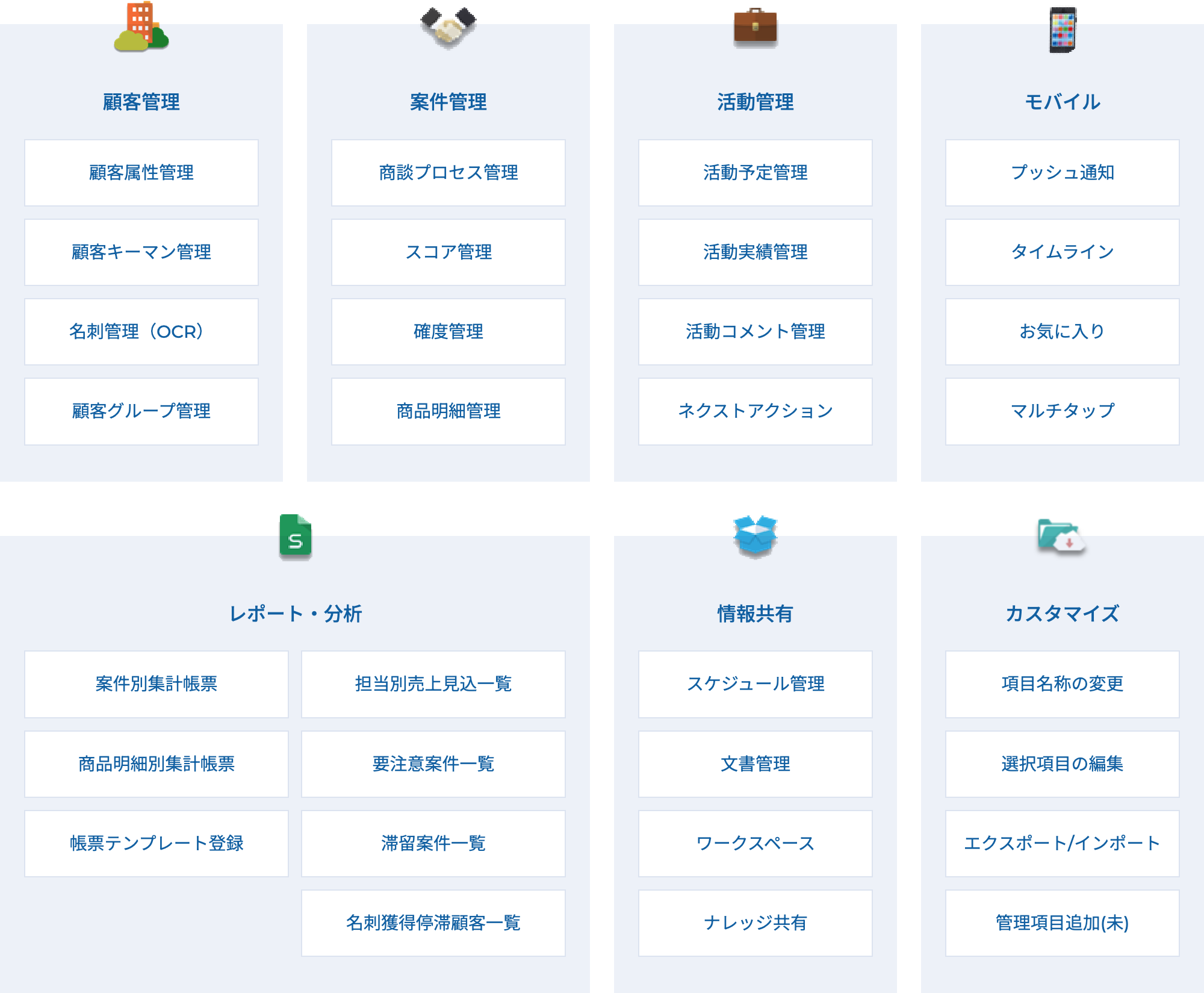The width and height of the screenshot is (1204, 993).
Task: Click エクスポート/インポート option
Action: coord(1062,844)
